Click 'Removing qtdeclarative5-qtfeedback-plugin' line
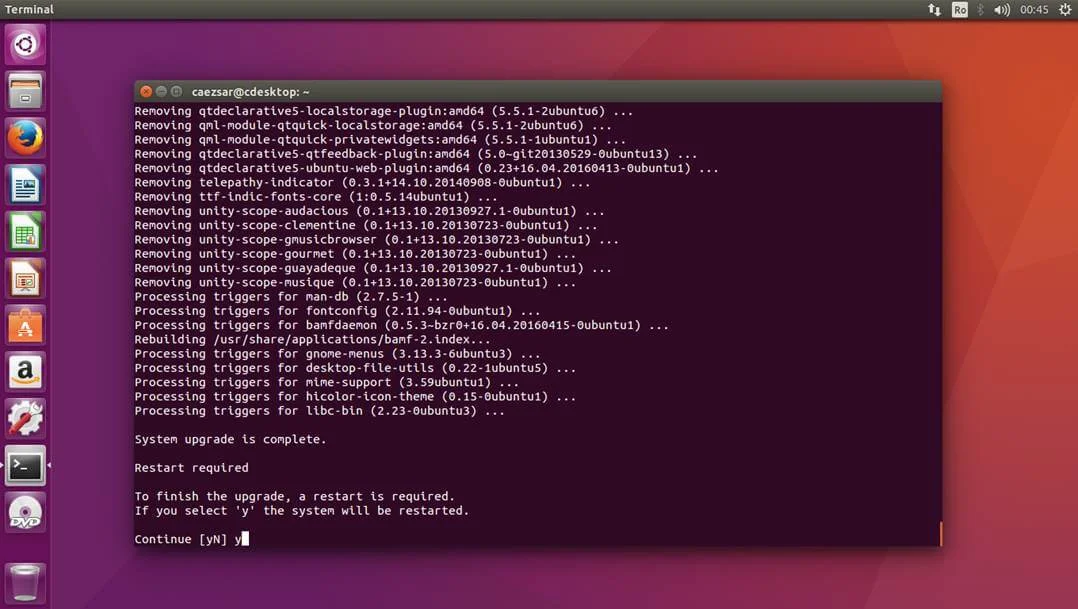 pyautogui.click(x=415, y=154)
